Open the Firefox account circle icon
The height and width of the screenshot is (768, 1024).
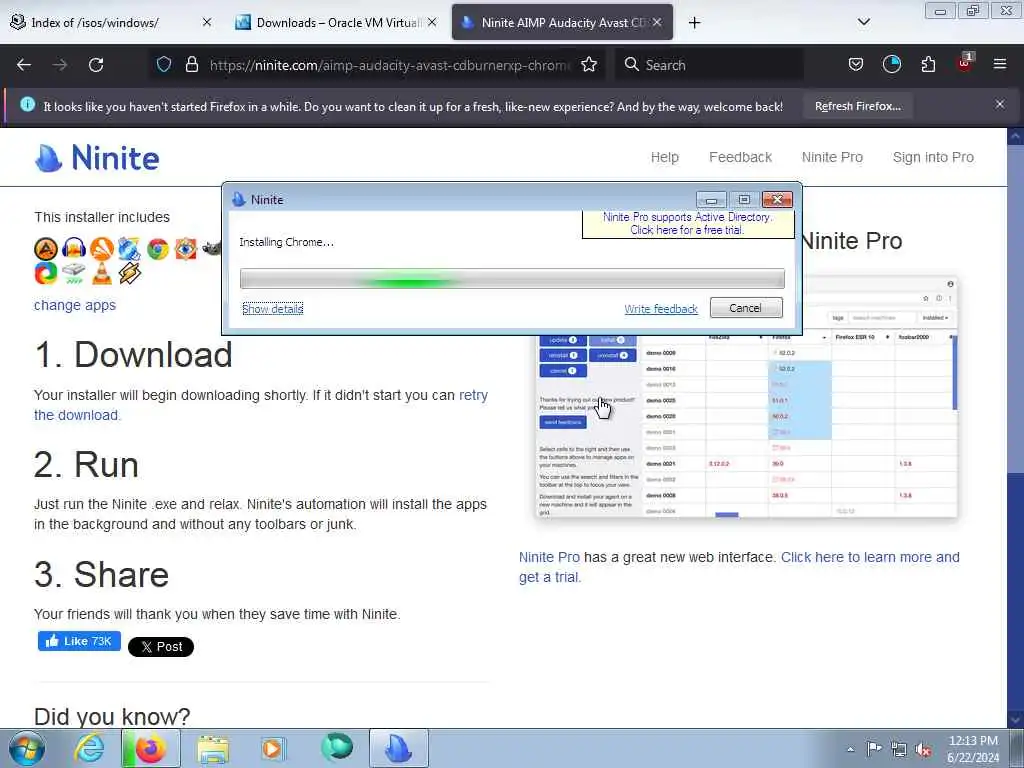pos(891,65)
